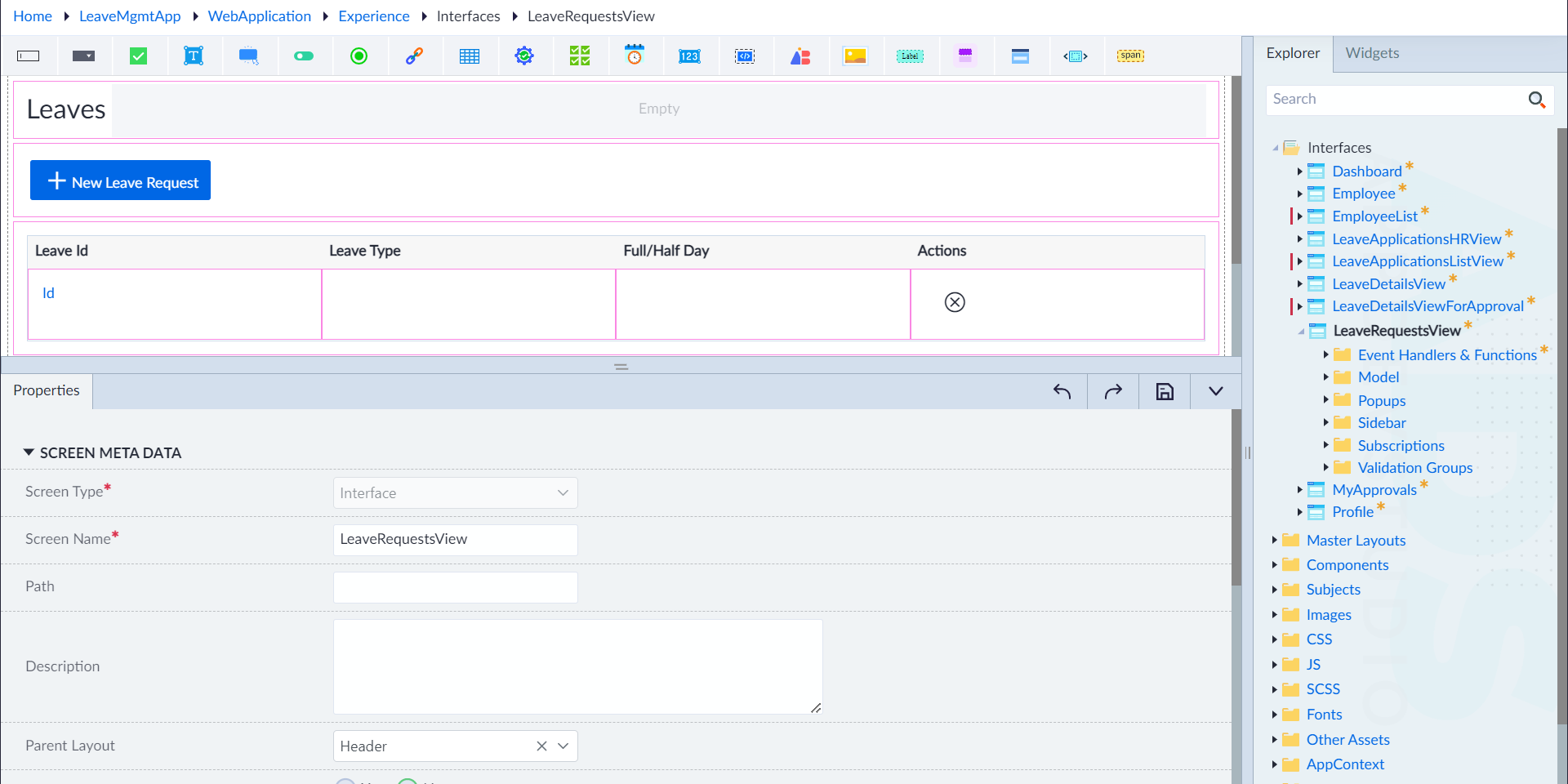The width and height of the screenshot is (1568, 784).
Task: Select the text area widget icon
Action: coord(194,56)
